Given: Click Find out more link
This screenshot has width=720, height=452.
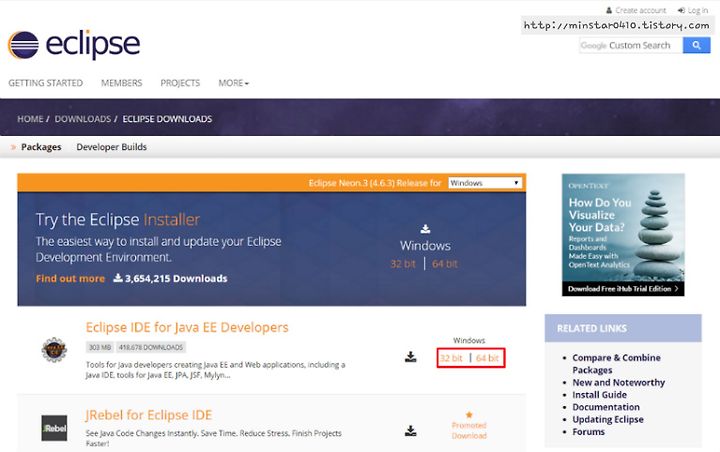Looking at the screenshot, I should click(x=70, y=278).
